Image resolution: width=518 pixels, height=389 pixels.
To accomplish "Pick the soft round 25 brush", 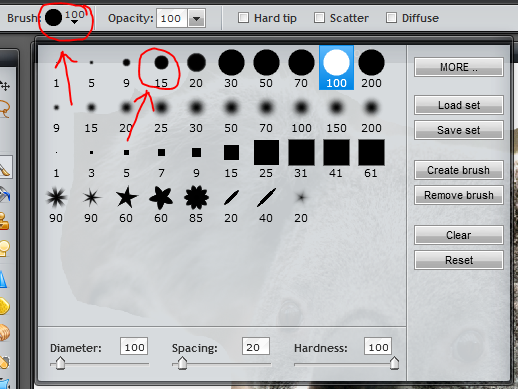I will [x=161, y=113].
